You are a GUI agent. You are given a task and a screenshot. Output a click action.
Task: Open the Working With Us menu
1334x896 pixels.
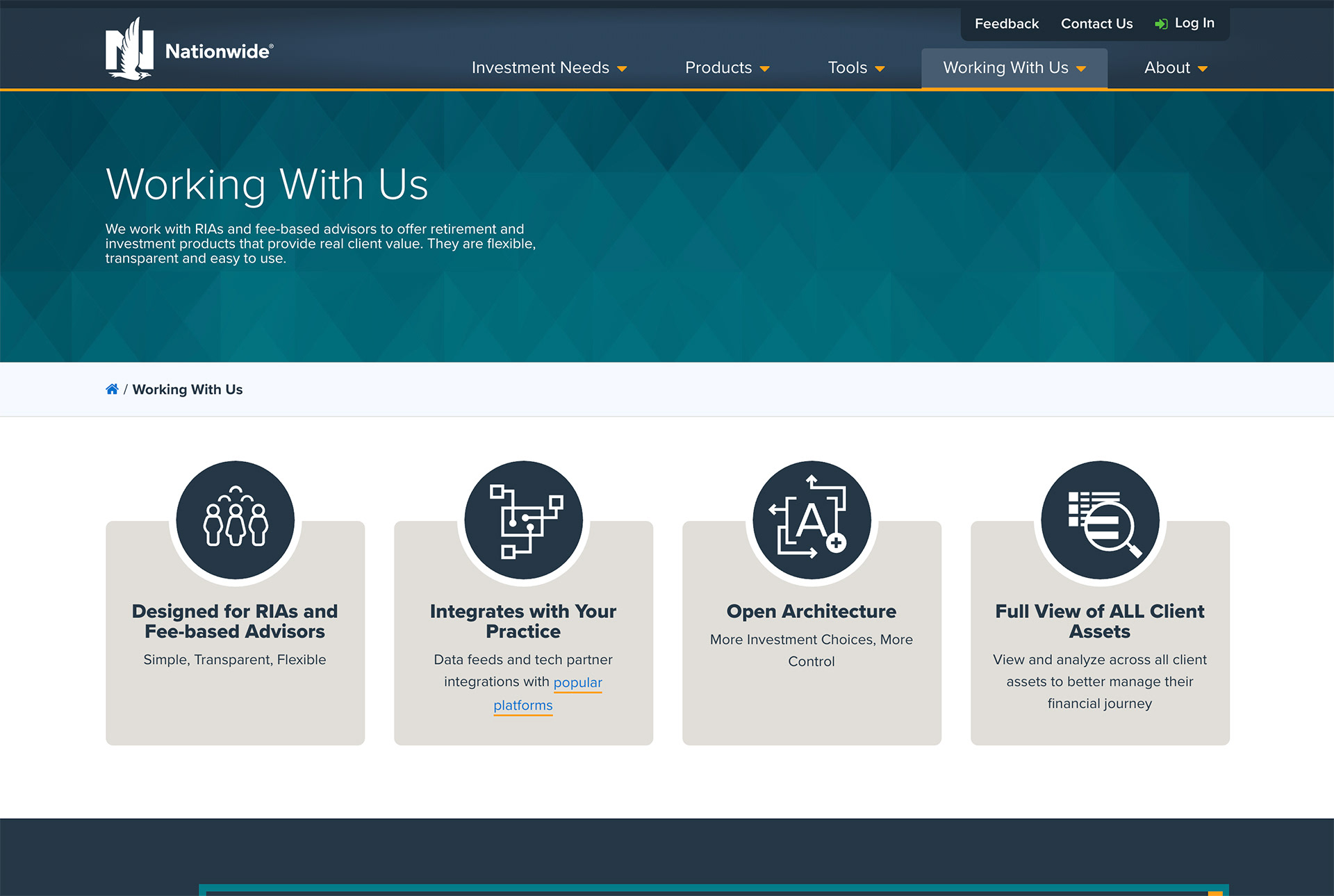click(1005, 68)
